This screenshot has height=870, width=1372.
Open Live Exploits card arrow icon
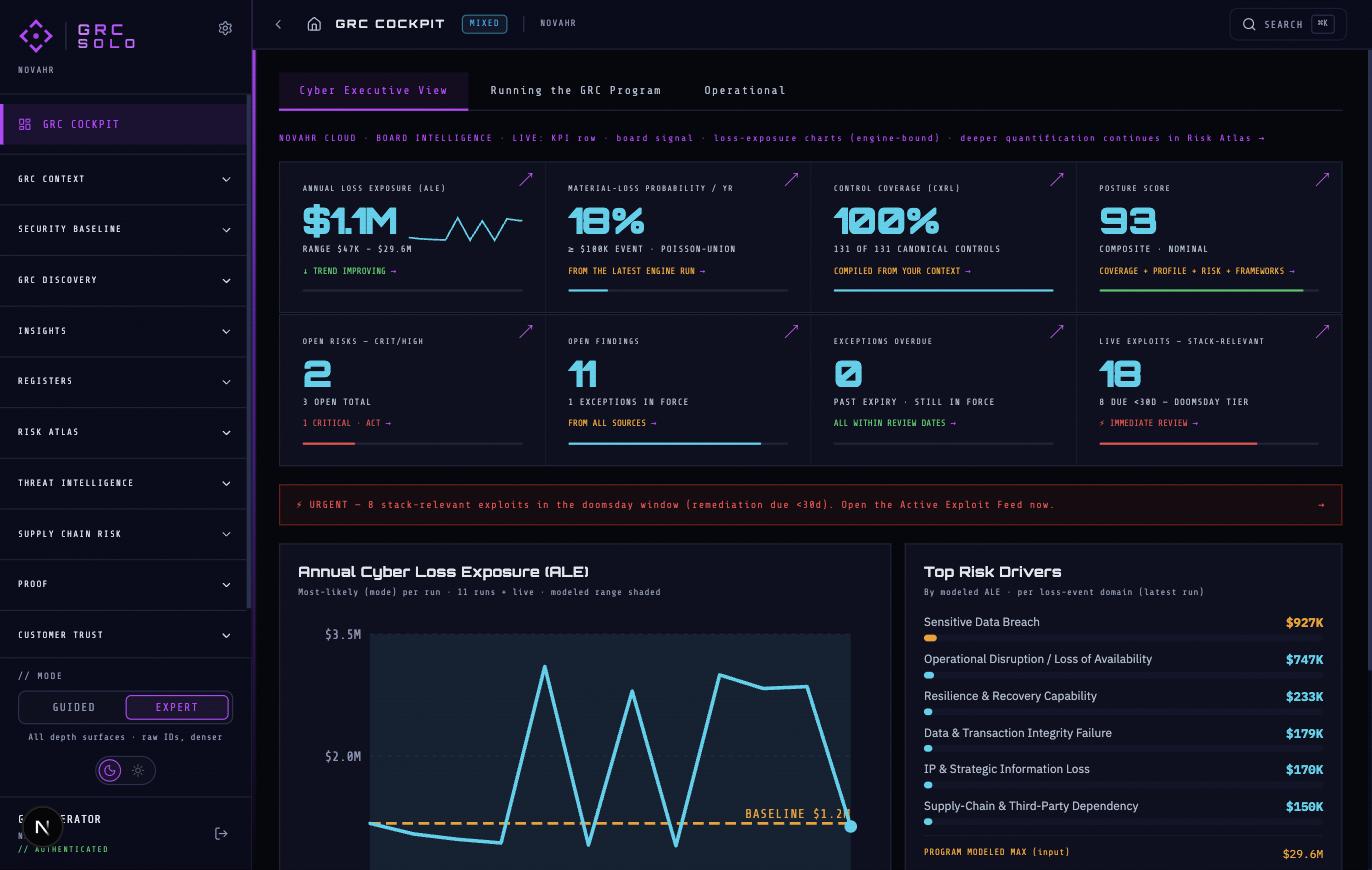point(1322,331)
